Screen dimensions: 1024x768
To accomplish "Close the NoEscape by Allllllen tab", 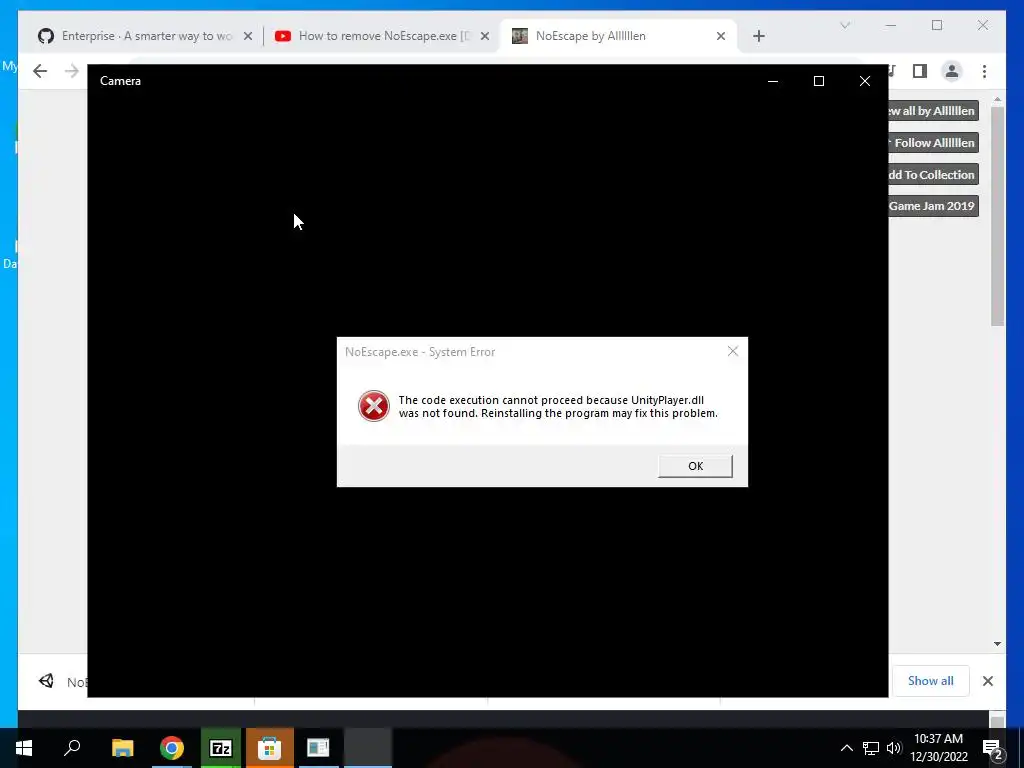I will (721, 36).
